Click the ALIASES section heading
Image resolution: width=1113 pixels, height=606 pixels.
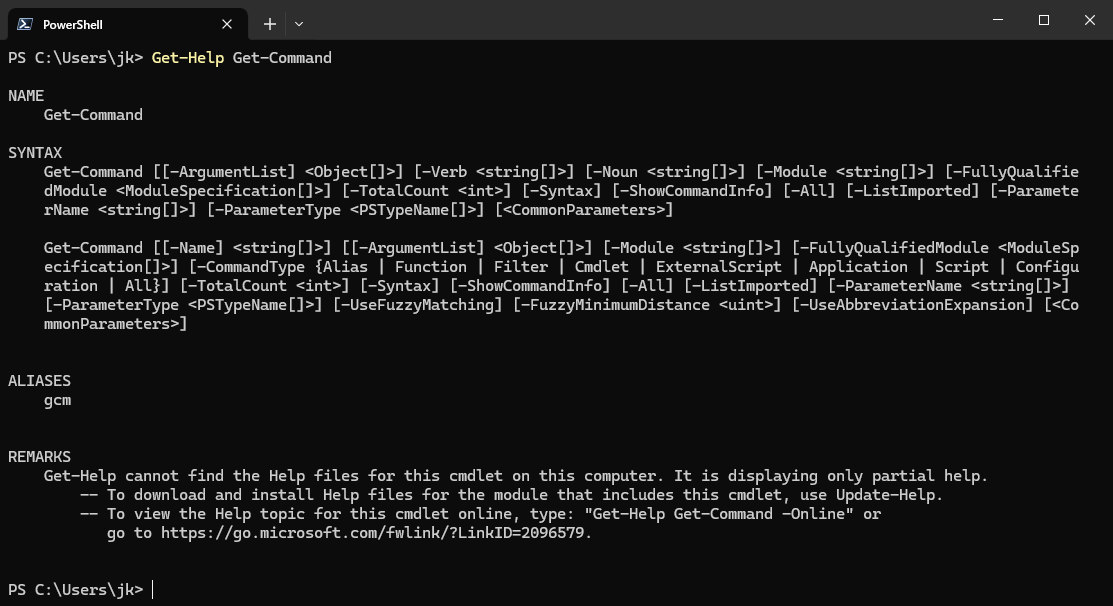(39, 381)
